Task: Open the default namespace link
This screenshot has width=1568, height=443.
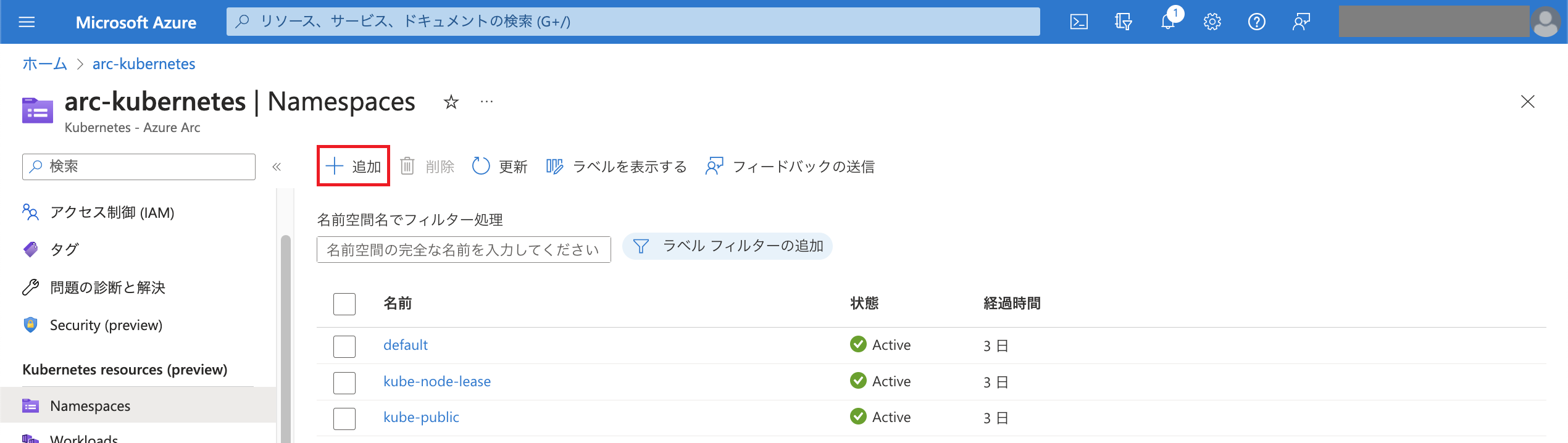Action: 406,345
